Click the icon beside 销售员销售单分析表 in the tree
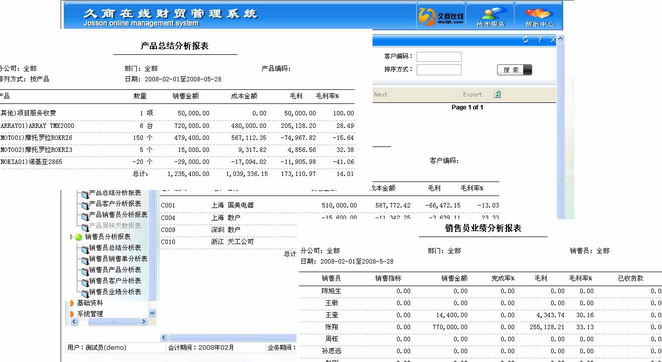The image size is (662, 362). pos(85,260)
